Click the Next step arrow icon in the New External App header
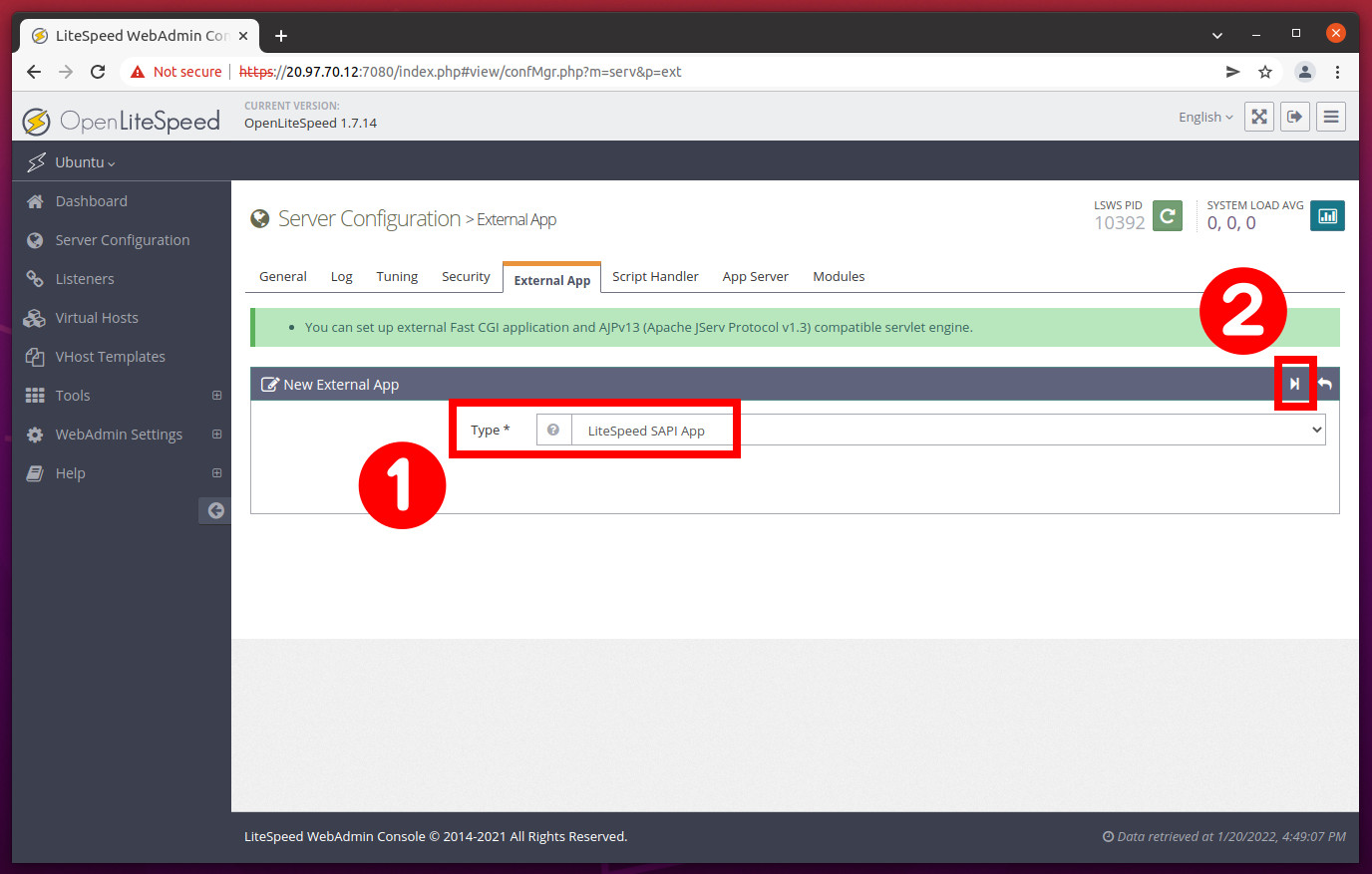Image resolution: width=1372 pixels, height=874 pixels. (x=1294, y=384)
